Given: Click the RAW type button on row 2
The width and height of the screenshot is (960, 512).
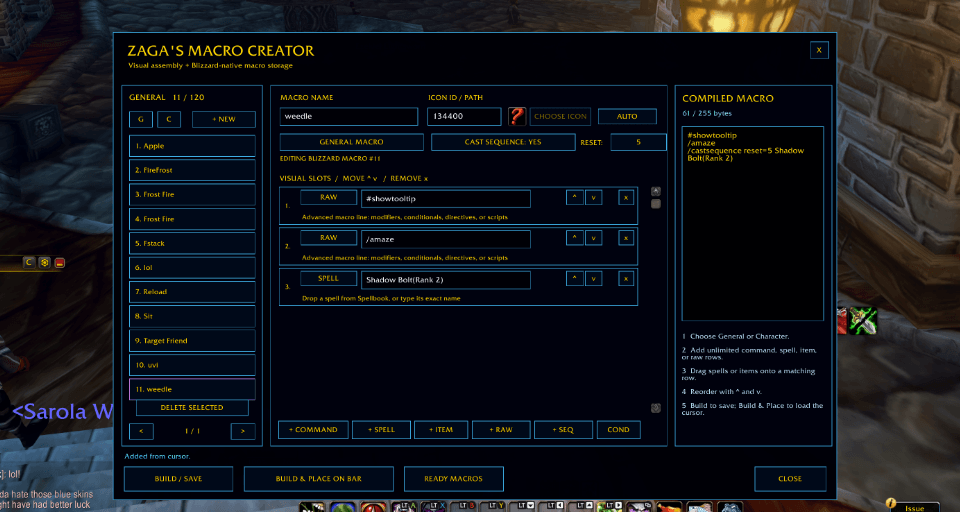Looking at the screenshot, I should click(x=328, y=238).
